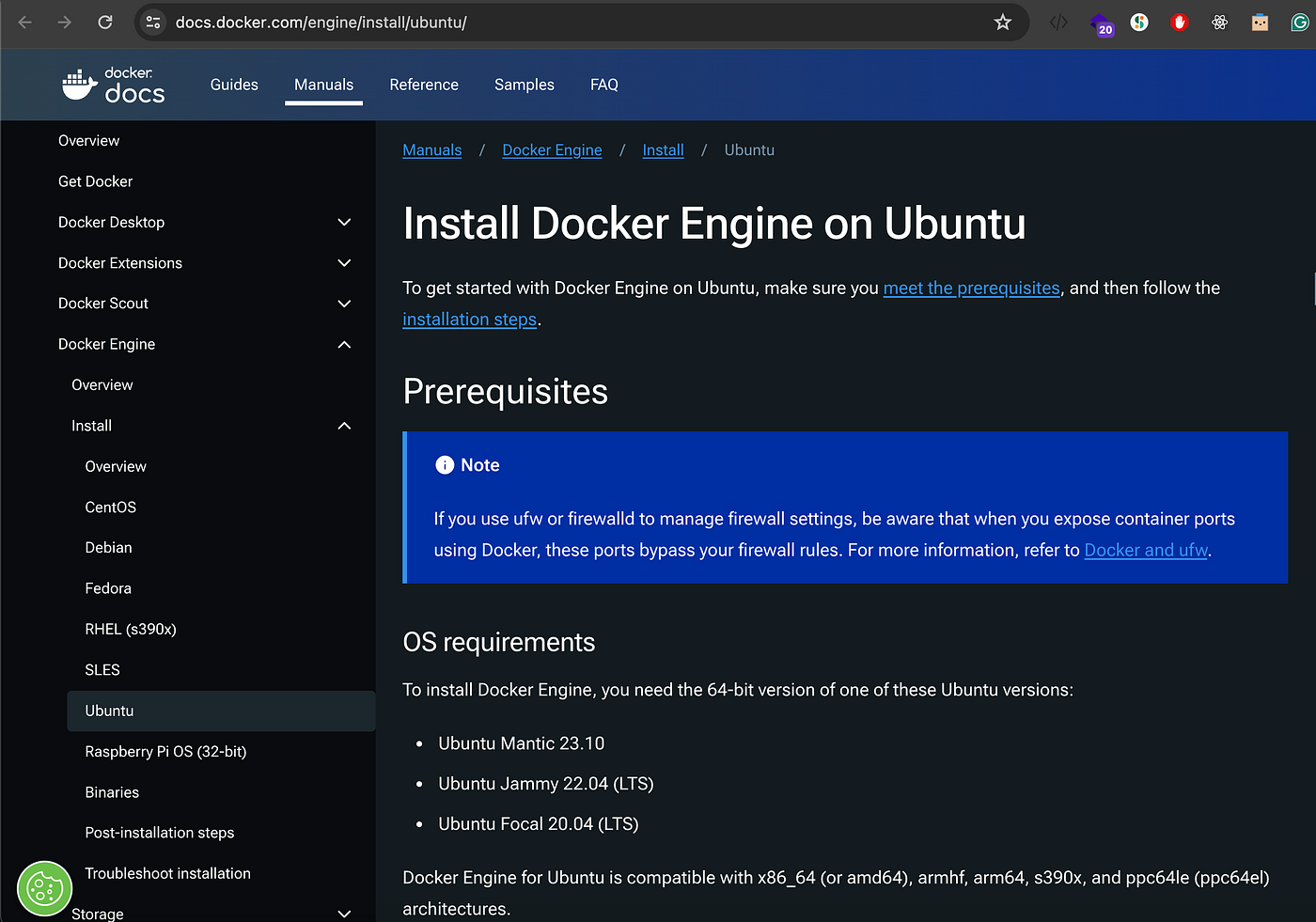
Task: Select Raspberry Pi OS (32-bit) page
Action: [x=165, y=752]
